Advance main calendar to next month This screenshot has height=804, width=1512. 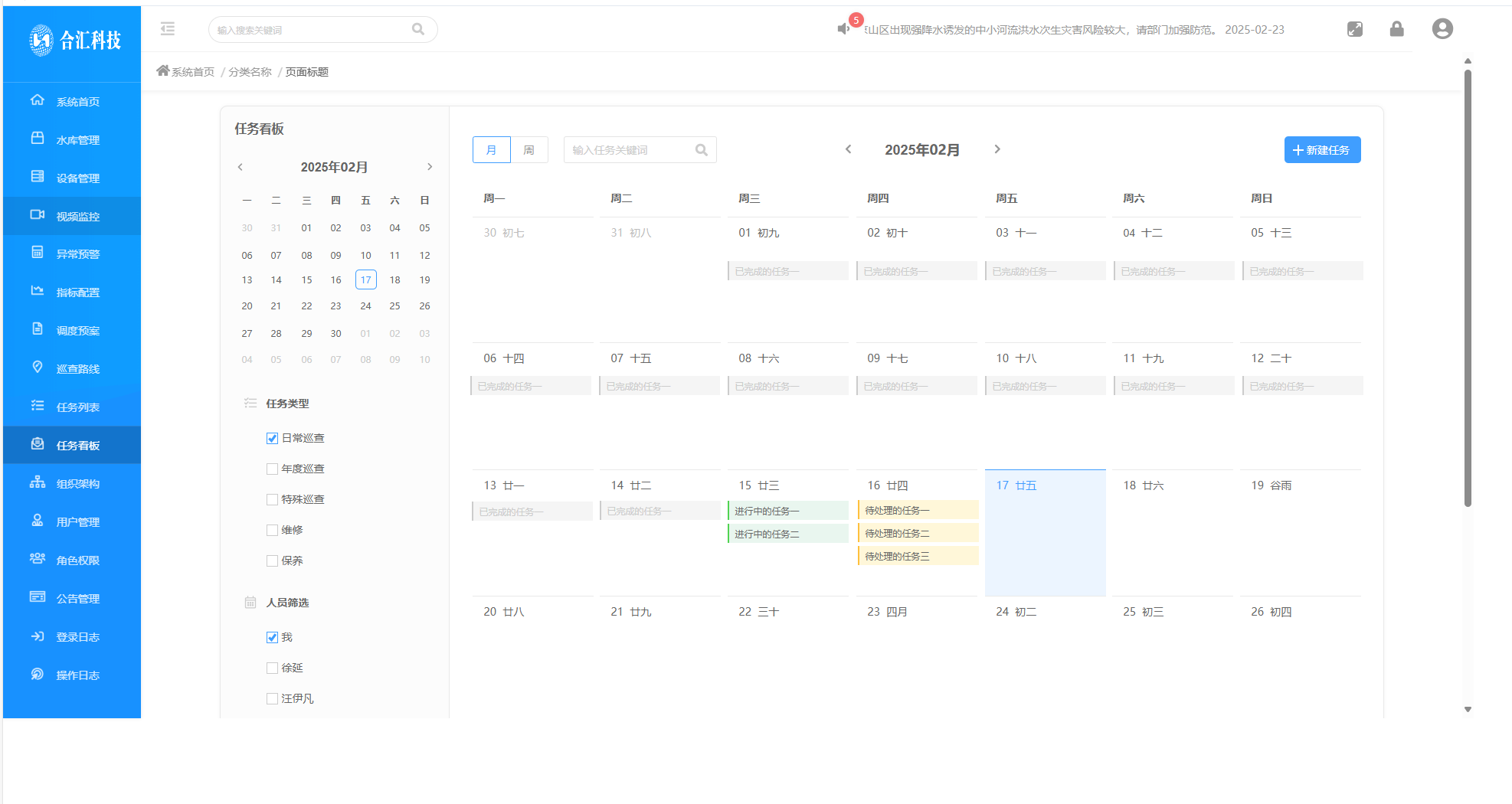click(997, 149)
